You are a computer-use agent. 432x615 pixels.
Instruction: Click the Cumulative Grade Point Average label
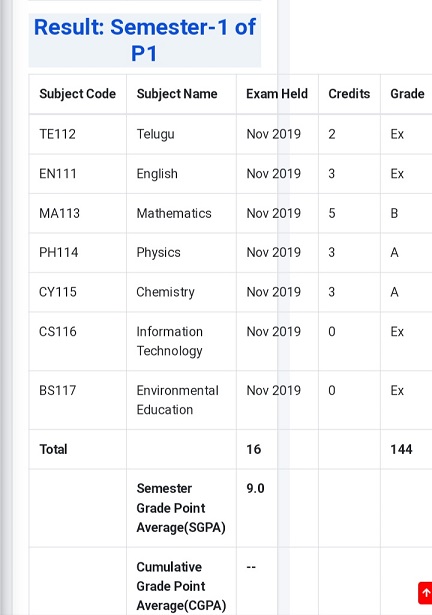click(x=181, y=586)
